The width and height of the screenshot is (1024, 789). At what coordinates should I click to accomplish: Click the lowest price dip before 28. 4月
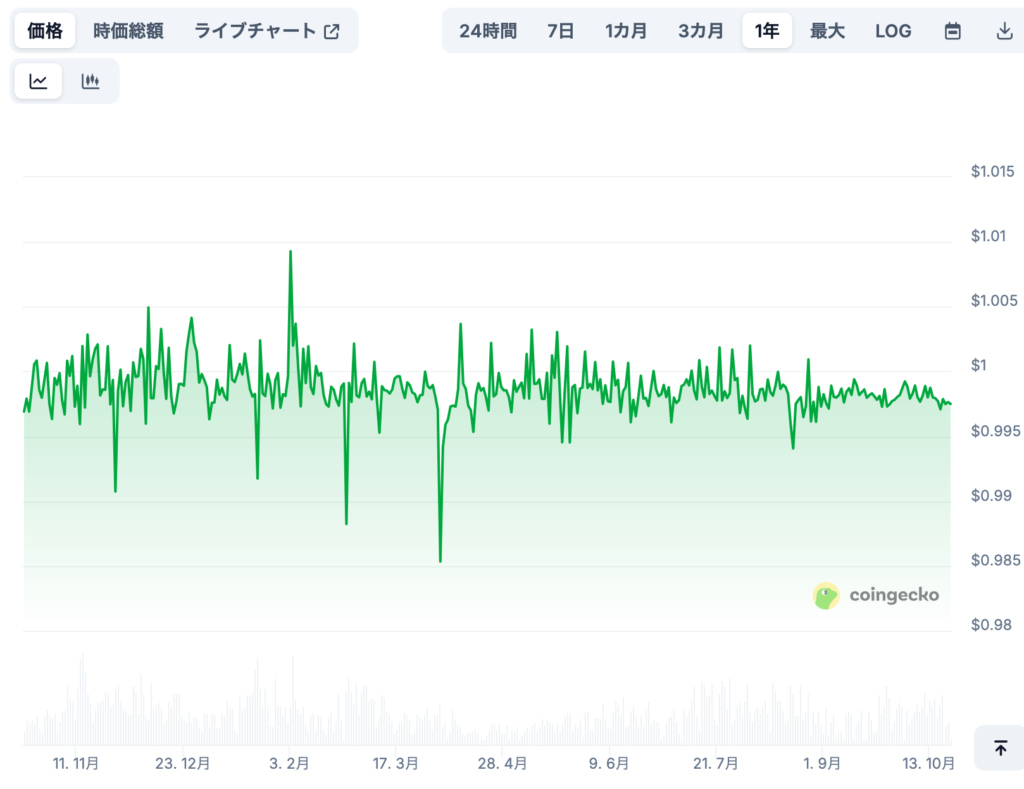[x=440, y=560]
